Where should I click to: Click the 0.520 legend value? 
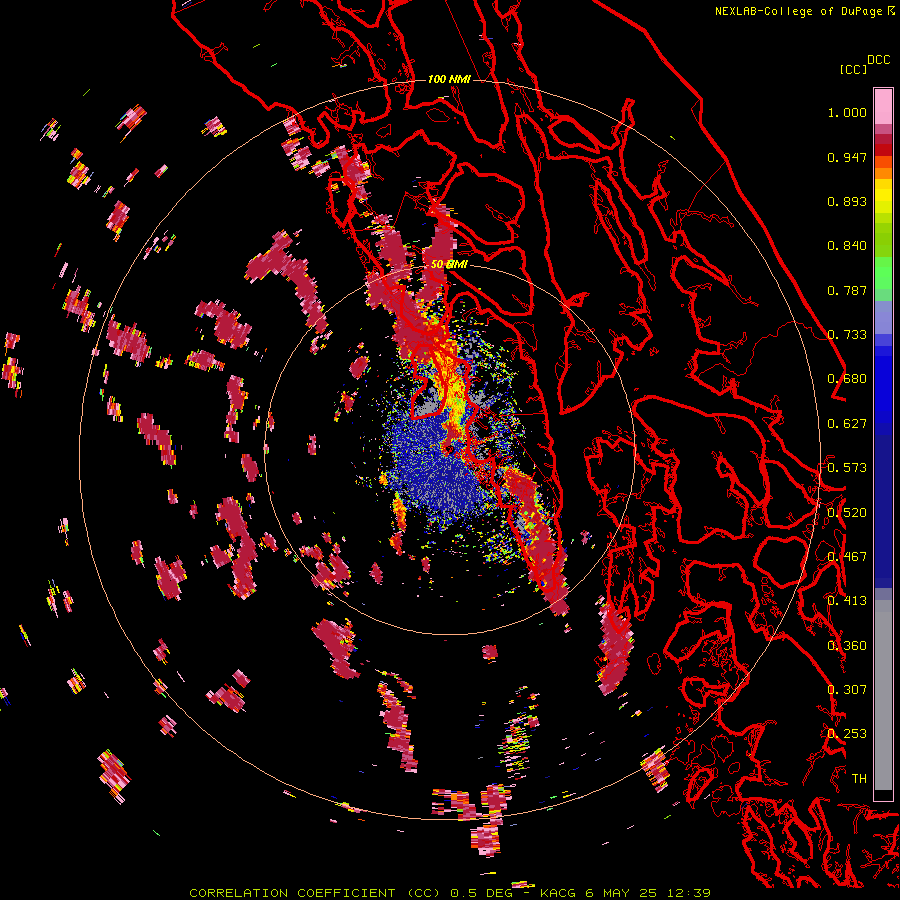point(847,513)
